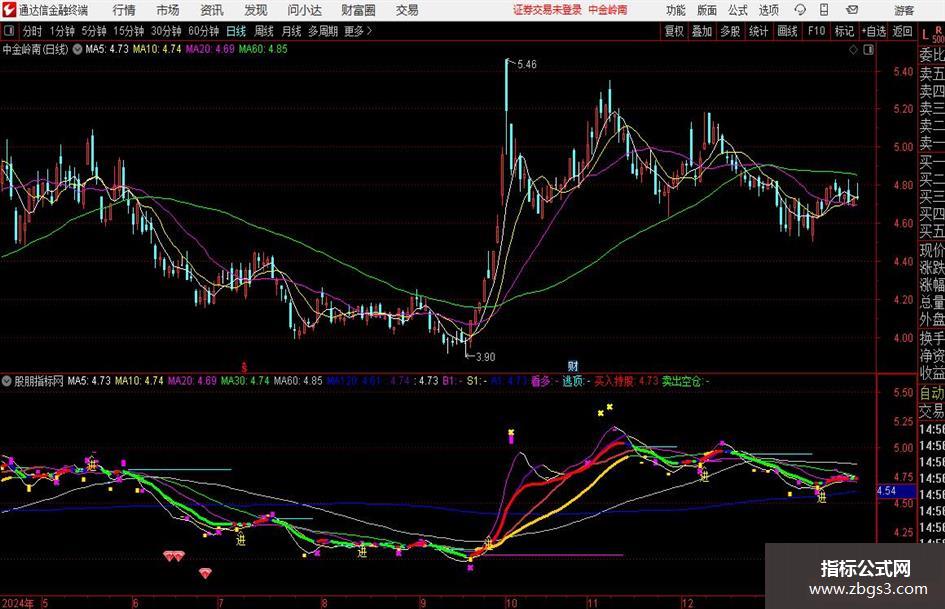Click the 通达信 red logo icon
This screenshot has height=609, width=945.
8,10
